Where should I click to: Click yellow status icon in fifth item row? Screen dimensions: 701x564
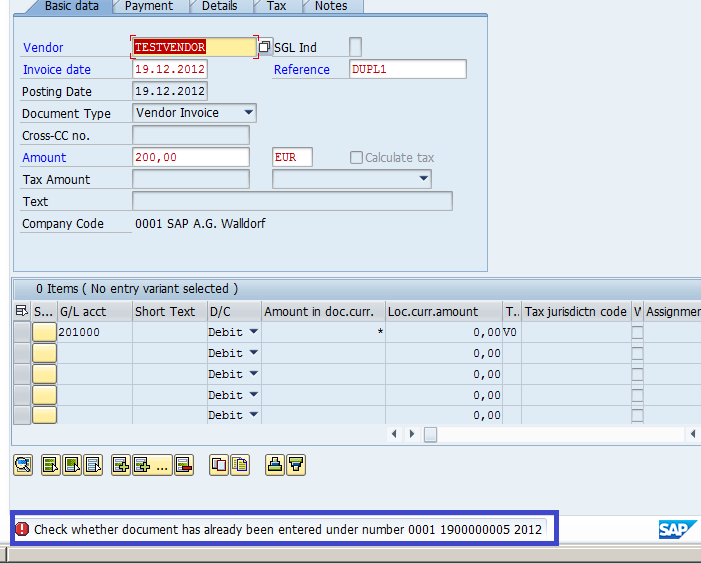(44, 415)
